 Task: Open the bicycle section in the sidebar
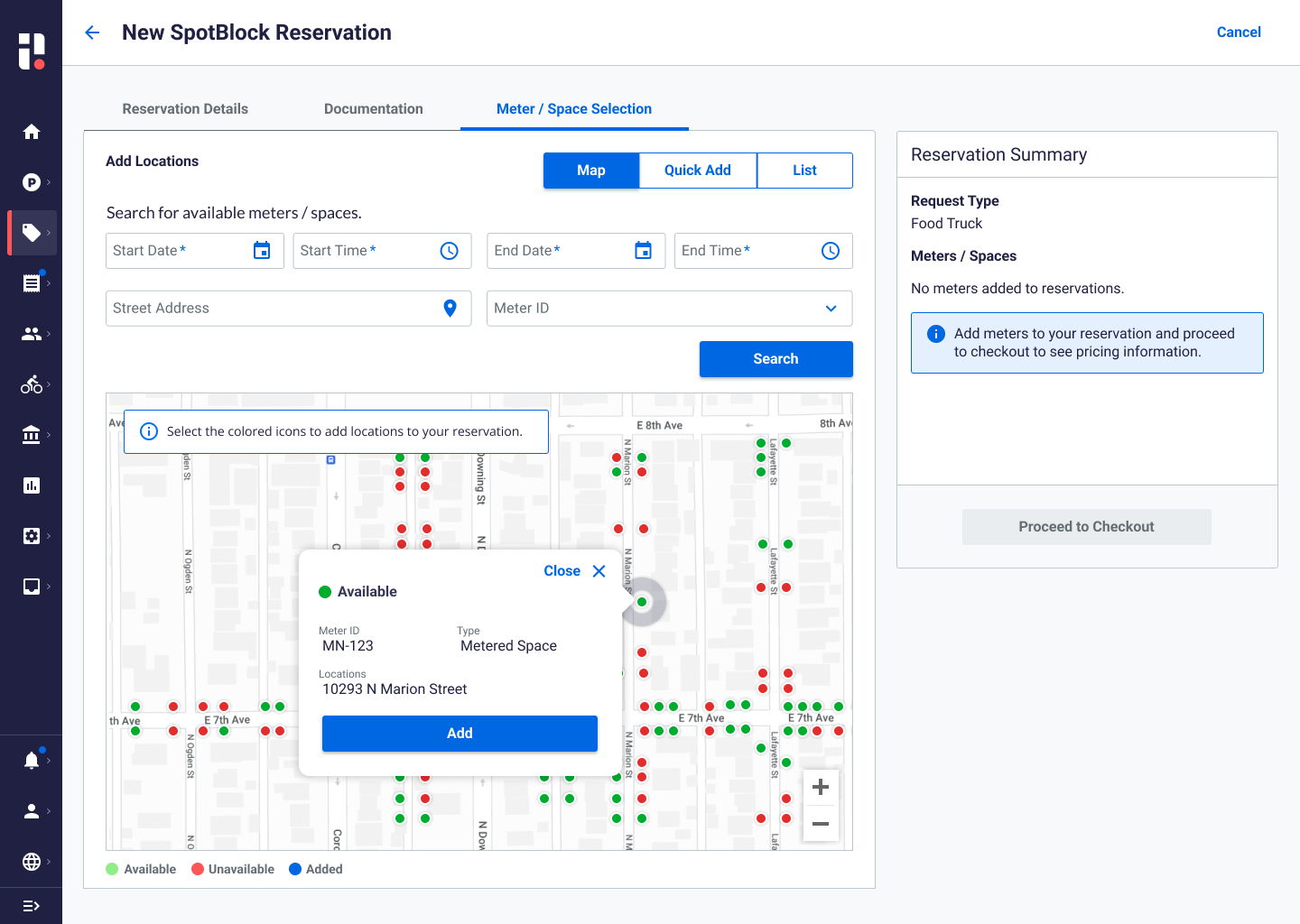(x=32, y=384)
